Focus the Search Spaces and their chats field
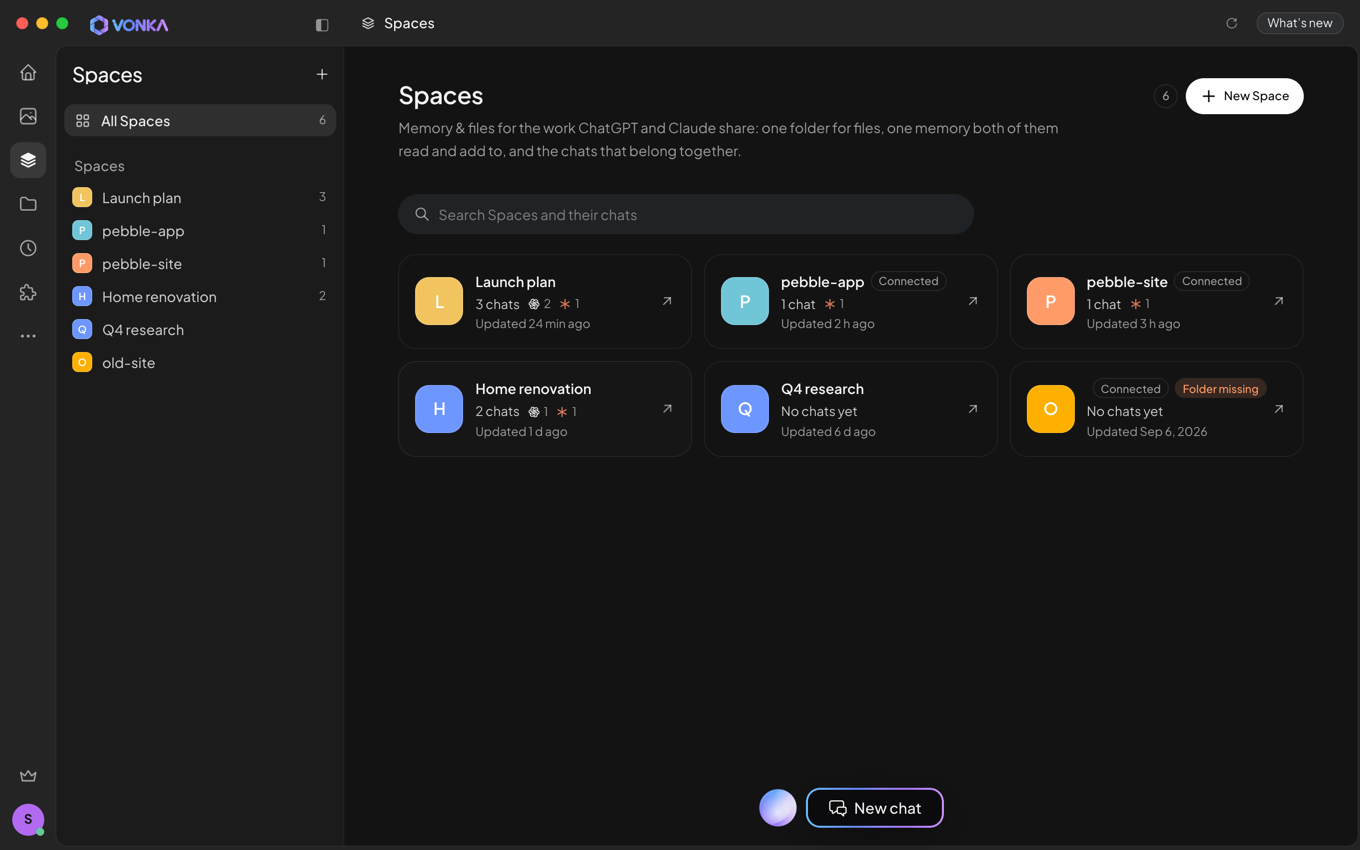Screen dimensions: 1360x850 [x=686, y=214]
